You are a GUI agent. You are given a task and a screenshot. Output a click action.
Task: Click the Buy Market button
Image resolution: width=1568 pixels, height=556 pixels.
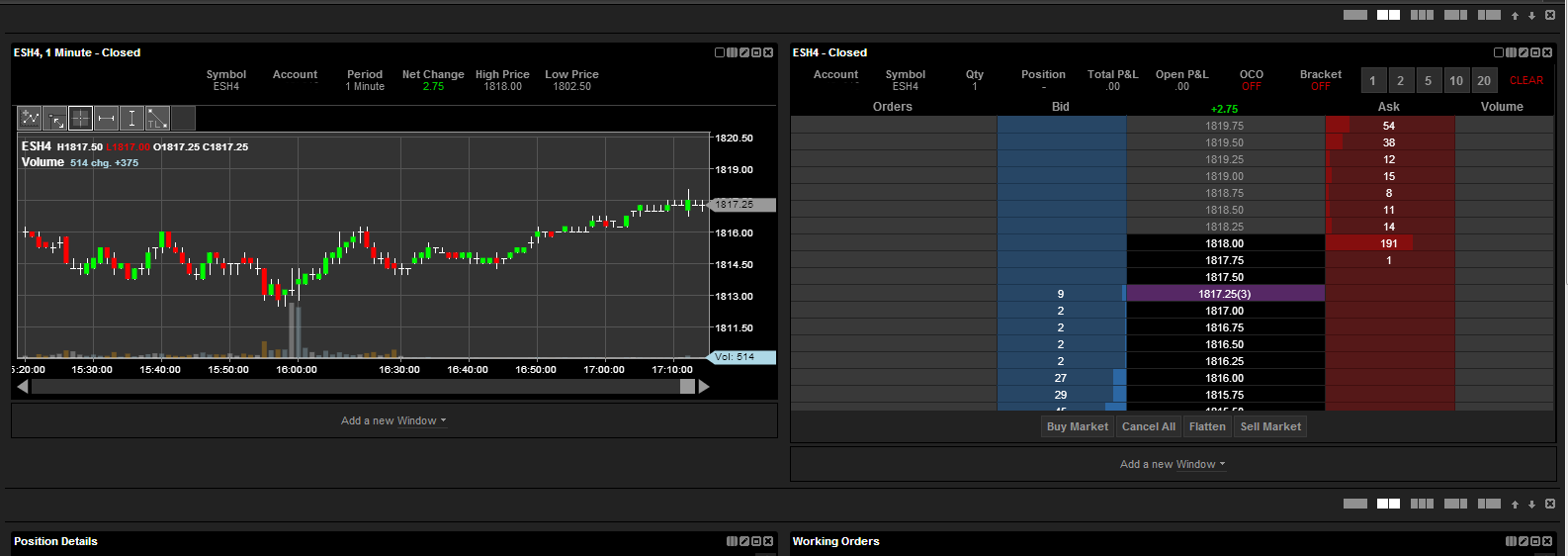tap(1078, 426)
